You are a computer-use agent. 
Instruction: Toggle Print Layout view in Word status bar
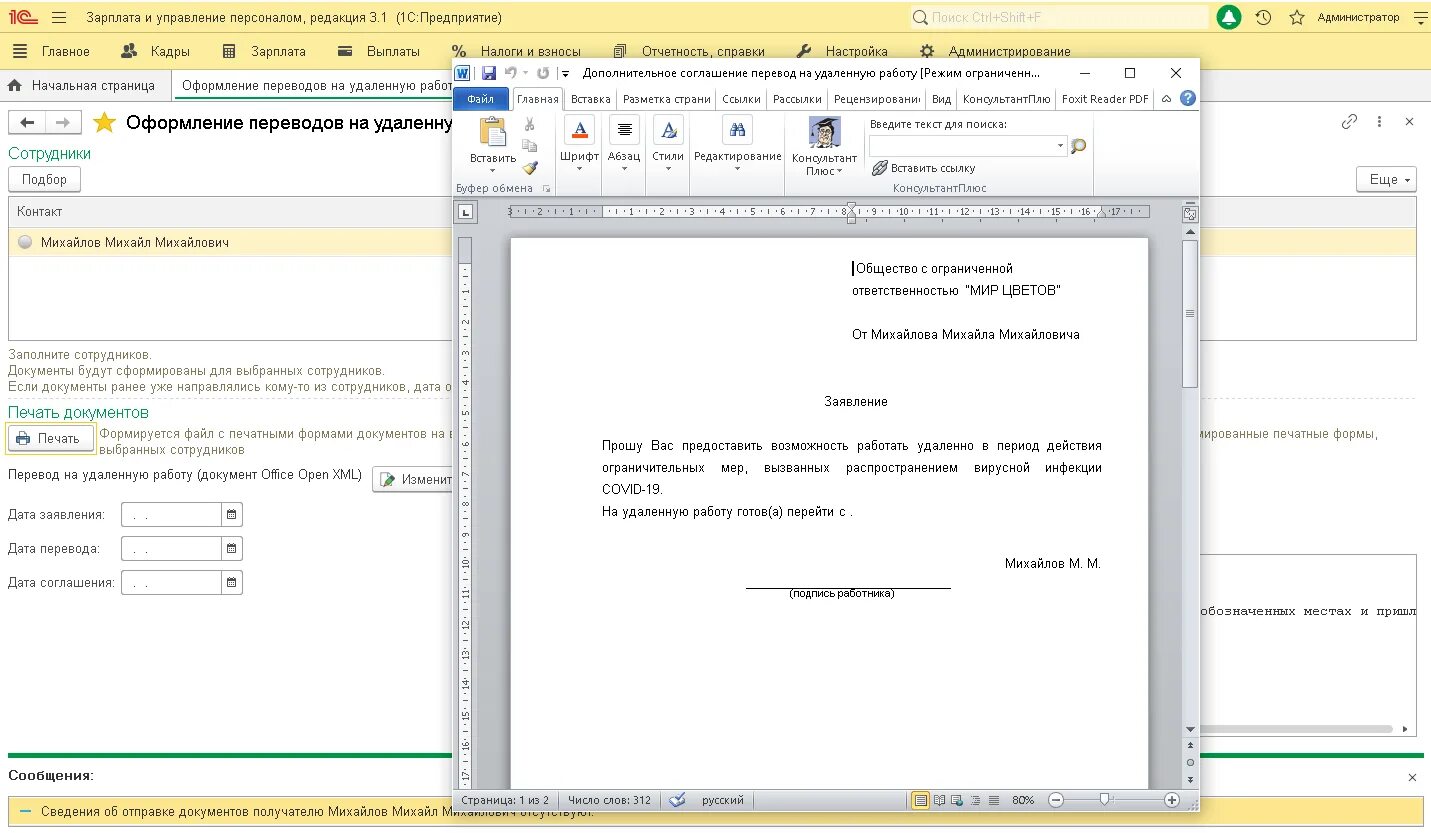click(x=920, y=800)
